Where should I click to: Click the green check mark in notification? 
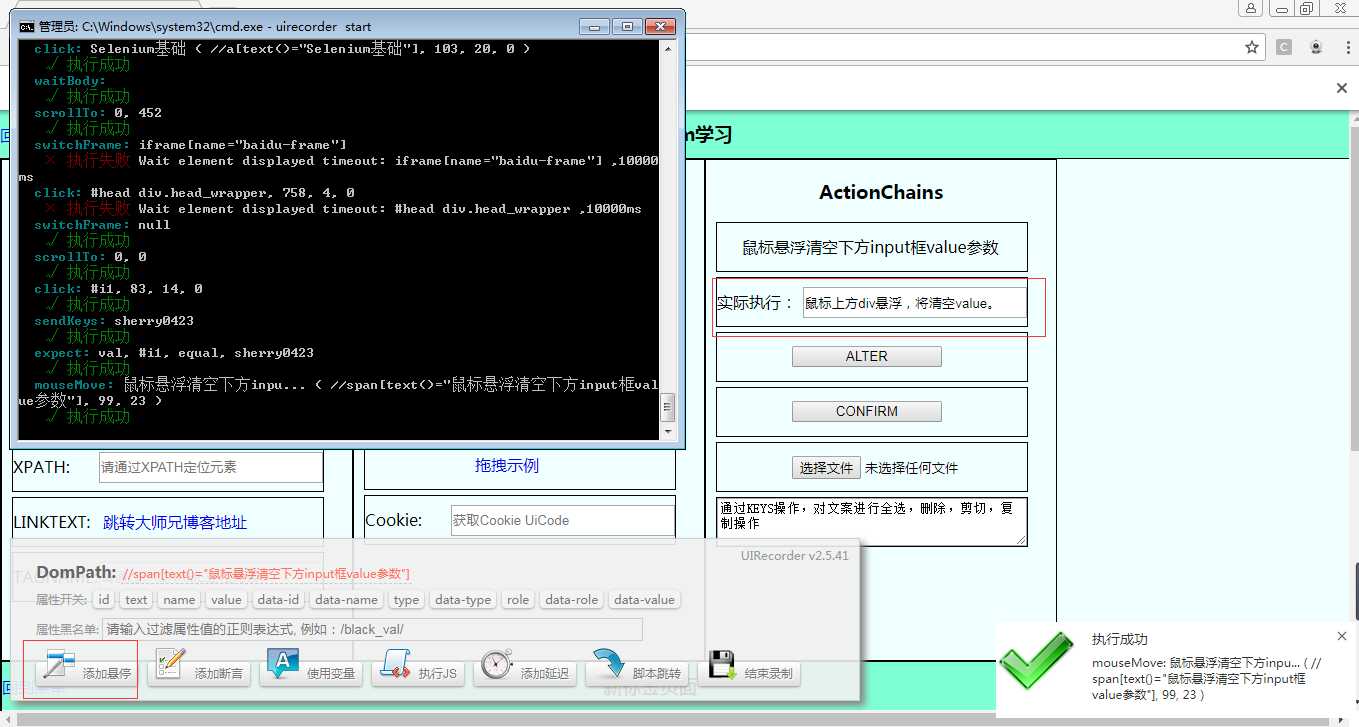1036,662
